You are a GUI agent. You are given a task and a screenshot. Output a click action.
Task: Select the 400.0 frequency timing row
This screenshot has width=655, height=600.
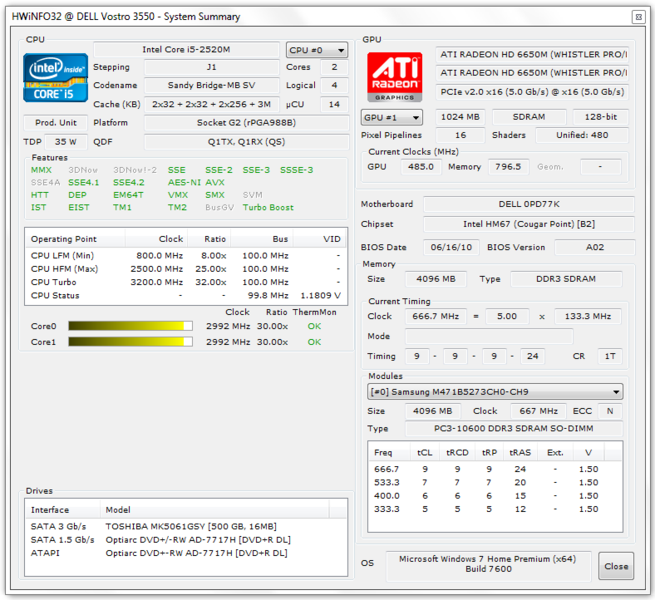tap(495, 496)
